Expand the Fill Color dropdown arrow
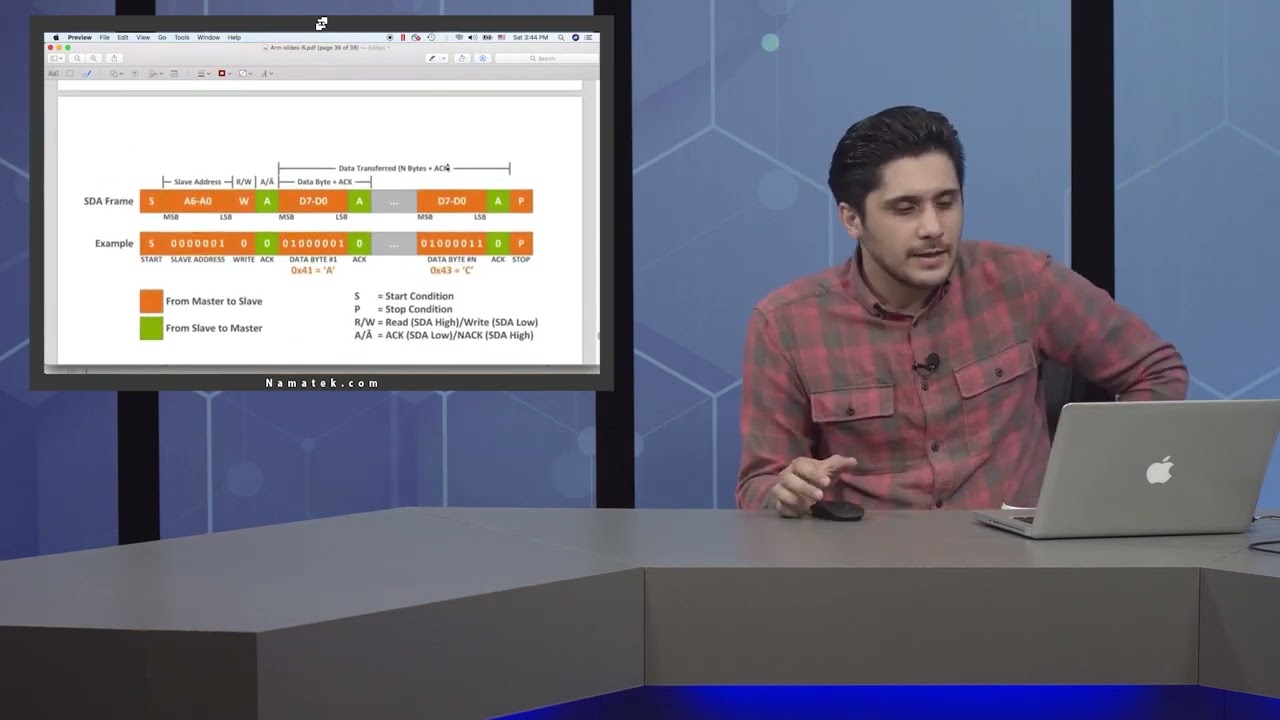 [250, 74]
